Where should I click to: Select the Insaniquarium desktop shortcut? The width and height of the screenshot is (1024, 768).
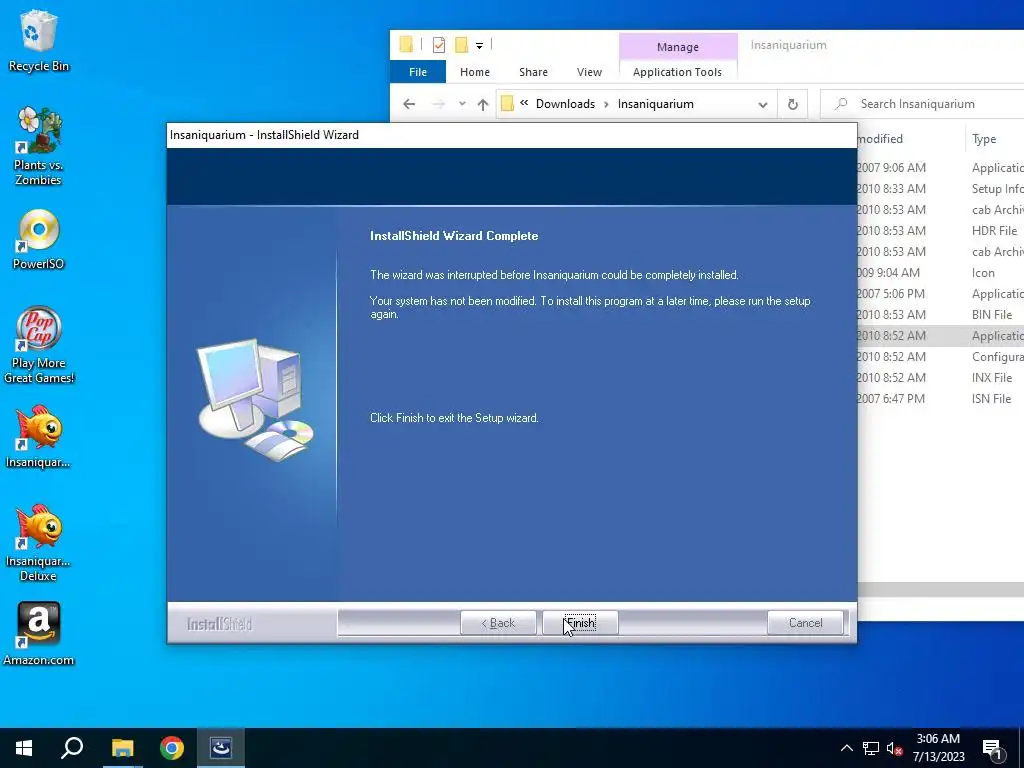(39, 436)
